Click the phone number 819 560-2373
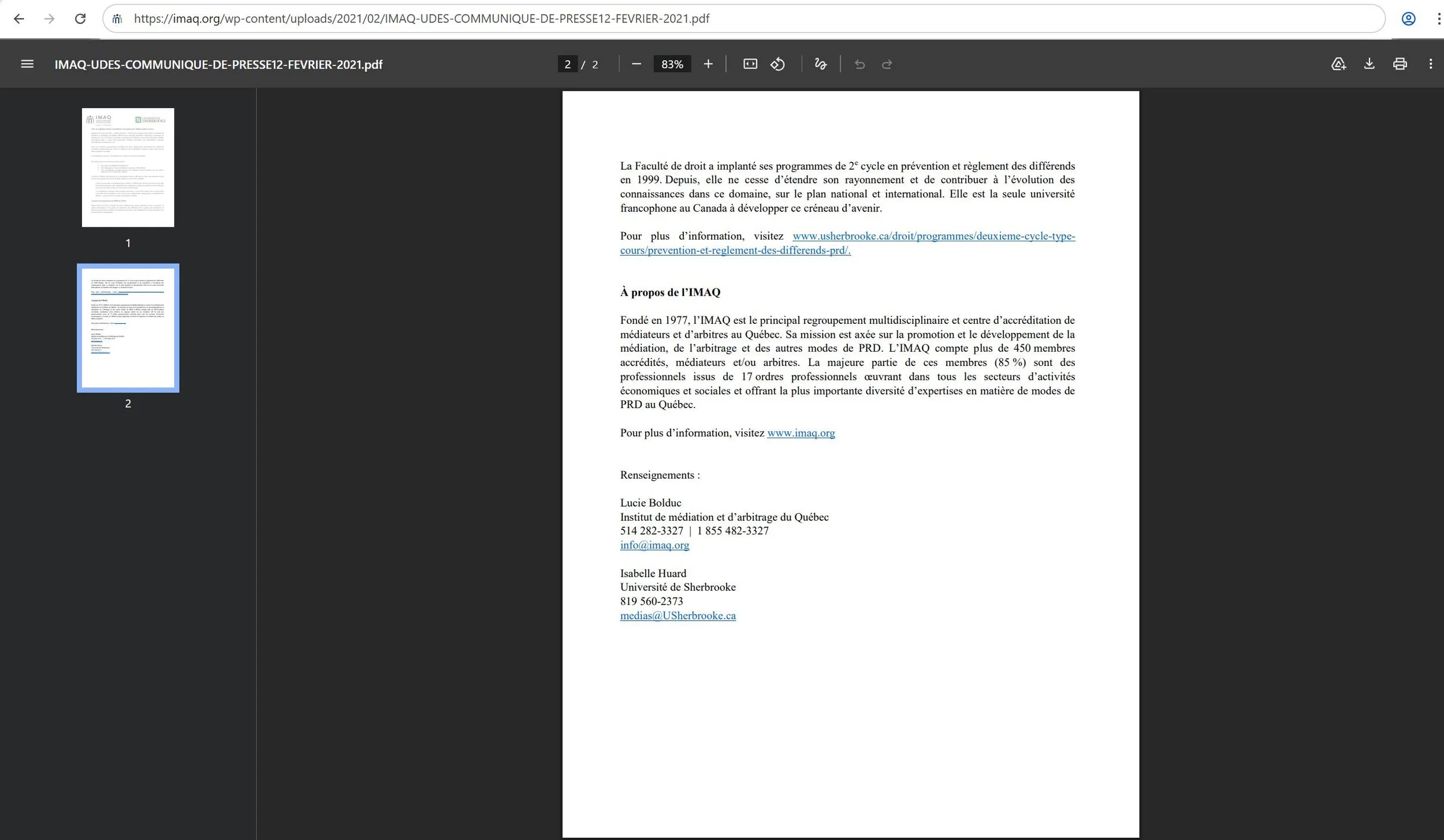Screen dimensions: 1444x840 [x=652, y=601]
